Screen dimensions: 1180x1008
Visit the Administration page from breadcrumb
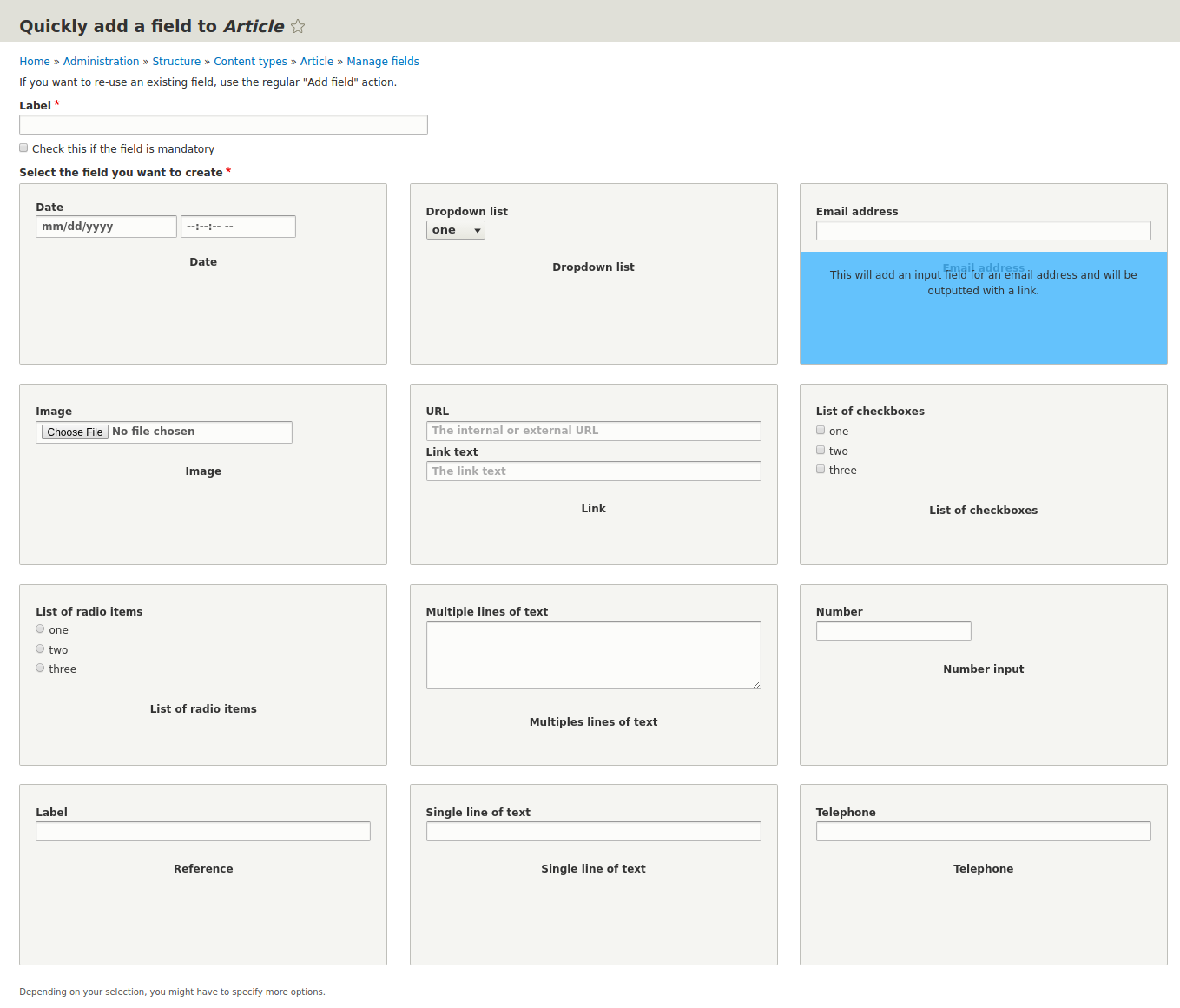tap(101, 61)
